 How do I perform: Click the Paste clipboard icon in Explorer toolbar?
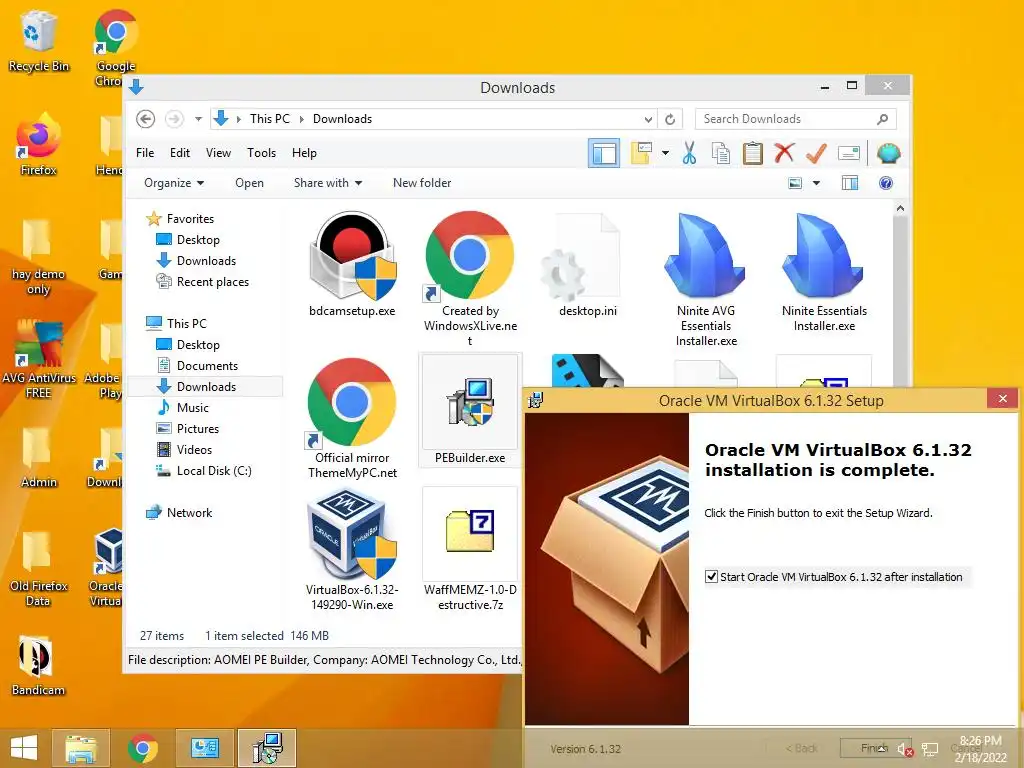tap(752, 153)
